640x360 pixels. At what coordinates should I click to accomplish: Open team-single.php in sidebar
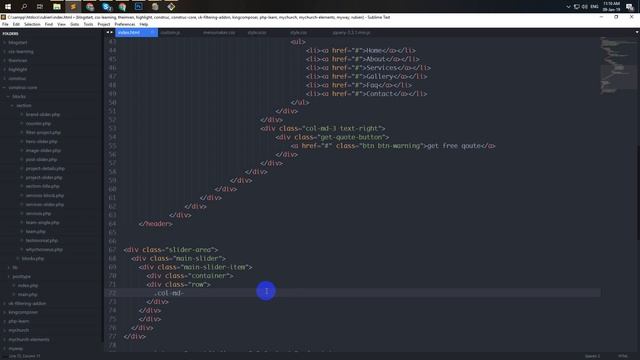[x=42, y=222]
